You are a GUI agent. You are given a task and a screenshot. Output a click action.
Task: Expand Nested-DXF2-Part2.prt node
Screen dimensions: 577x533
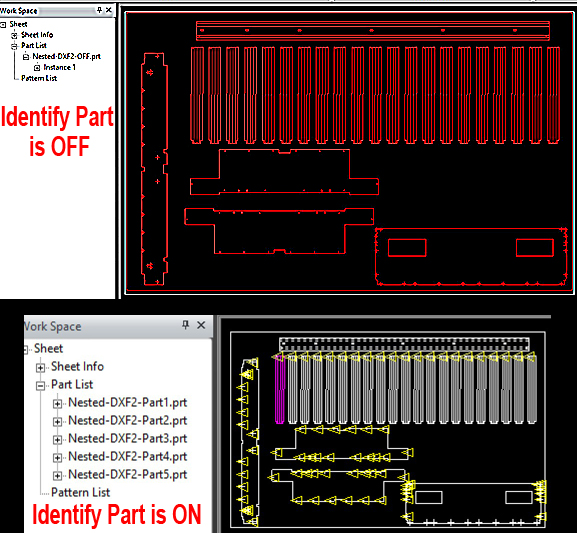(x=57, y=421)
